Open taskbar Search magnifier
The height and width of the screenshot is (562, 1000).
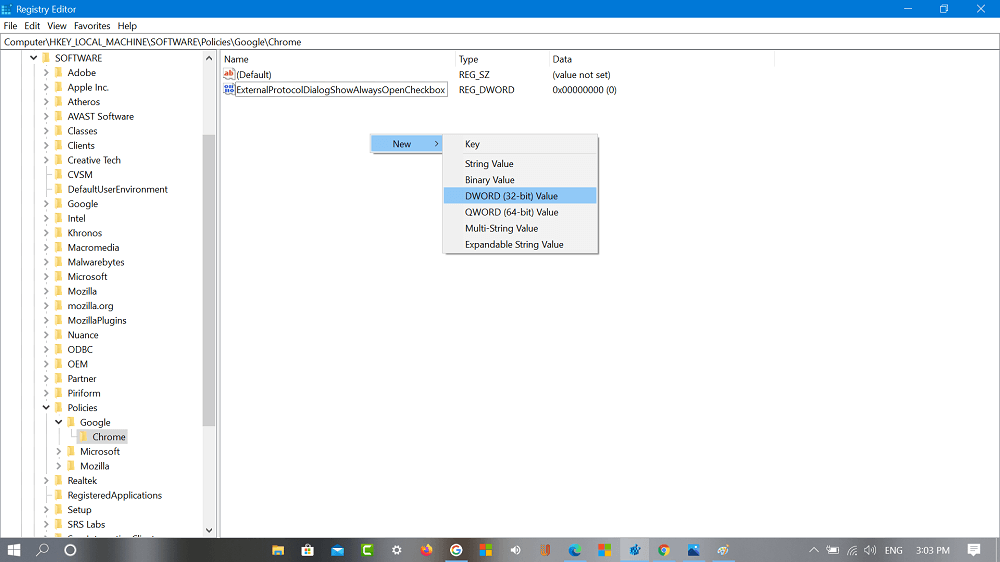[x=42, y=550]
